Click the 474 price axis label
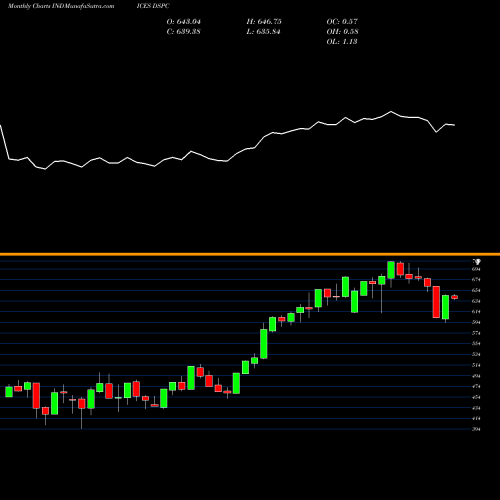500x500 pixels. click(x=476, y=386)
